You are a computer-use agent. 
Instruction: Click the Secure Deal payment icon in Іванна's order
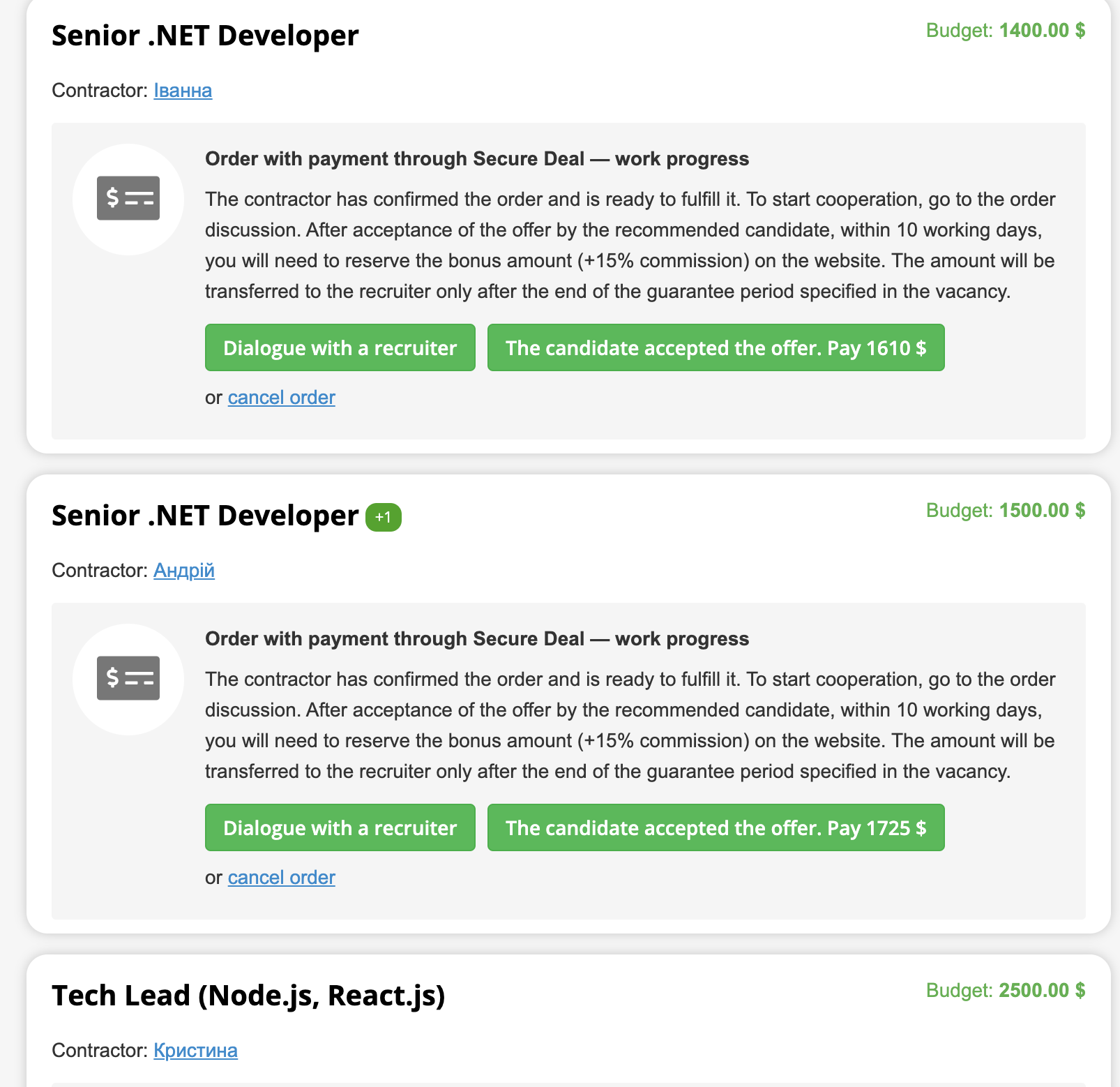coord(128,199)
